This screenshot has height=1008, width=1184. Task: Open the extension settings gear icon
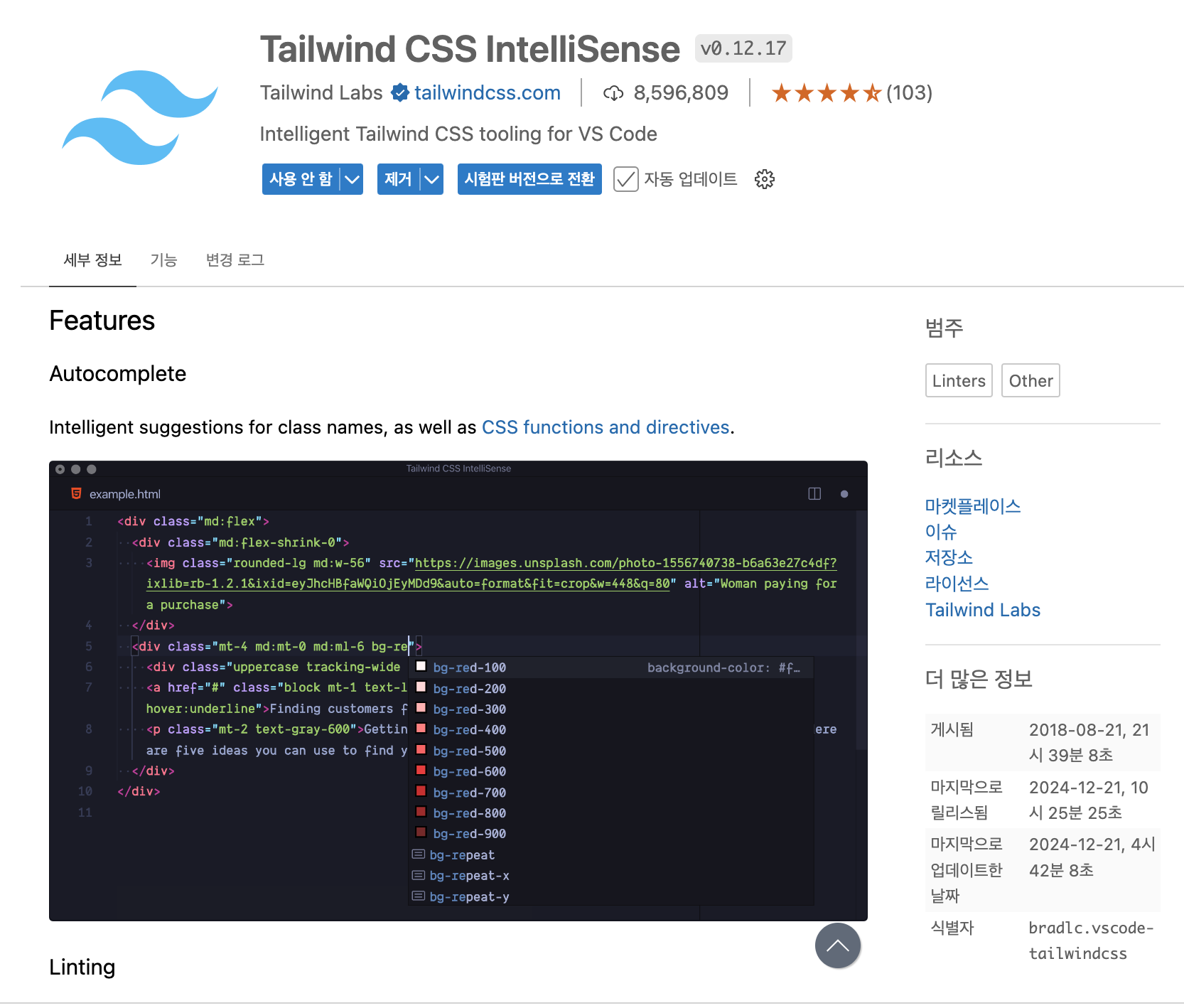coord(765,179)
